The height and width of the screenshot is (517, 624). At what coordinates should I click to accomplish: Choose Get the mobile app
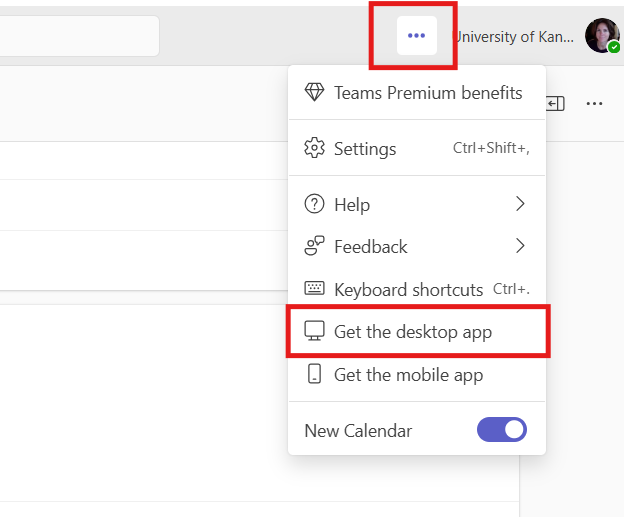pyautogui.click(x=408, y=375)
